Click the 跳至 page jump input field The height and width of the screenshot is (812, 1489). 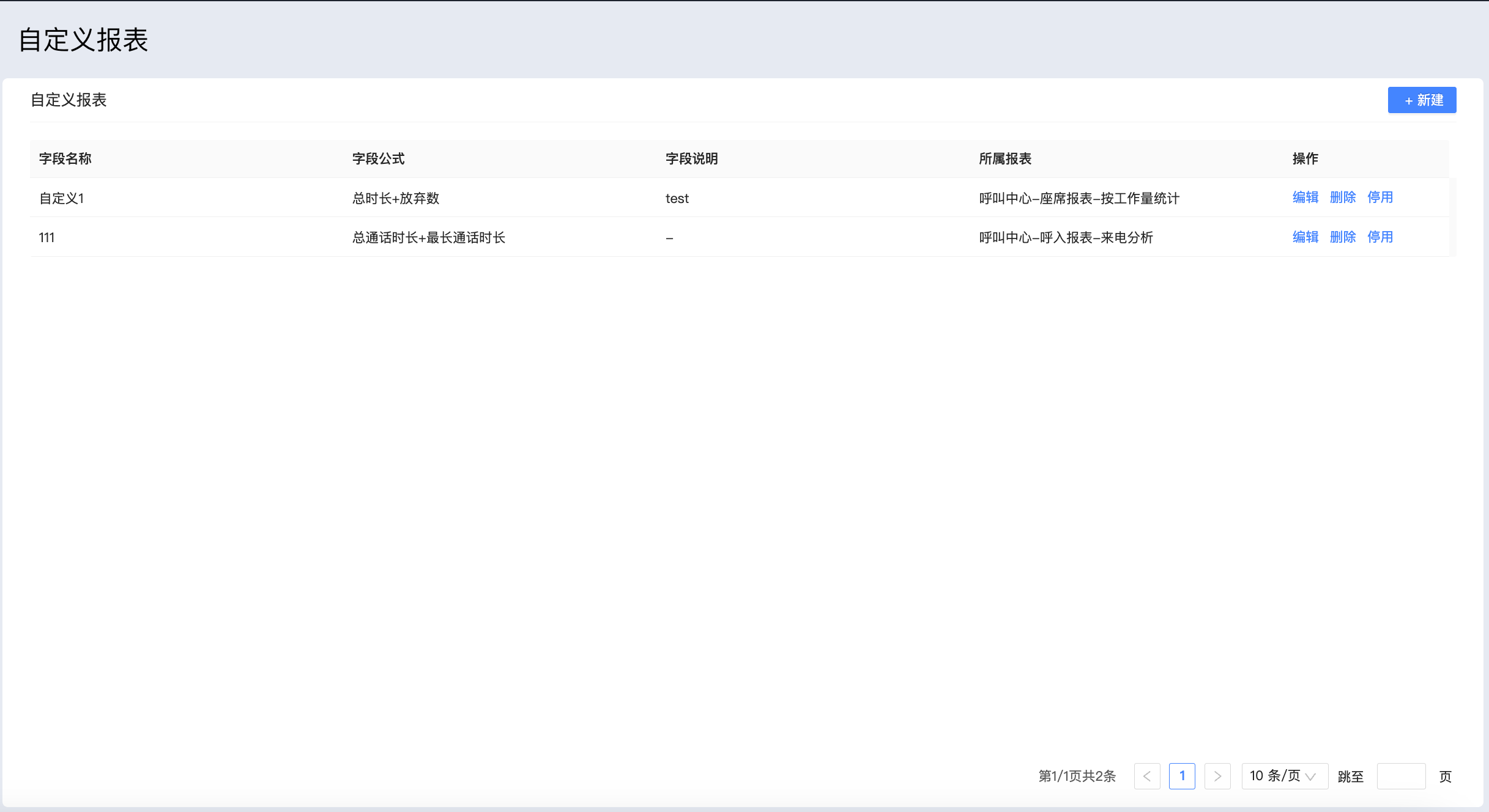1400,776
